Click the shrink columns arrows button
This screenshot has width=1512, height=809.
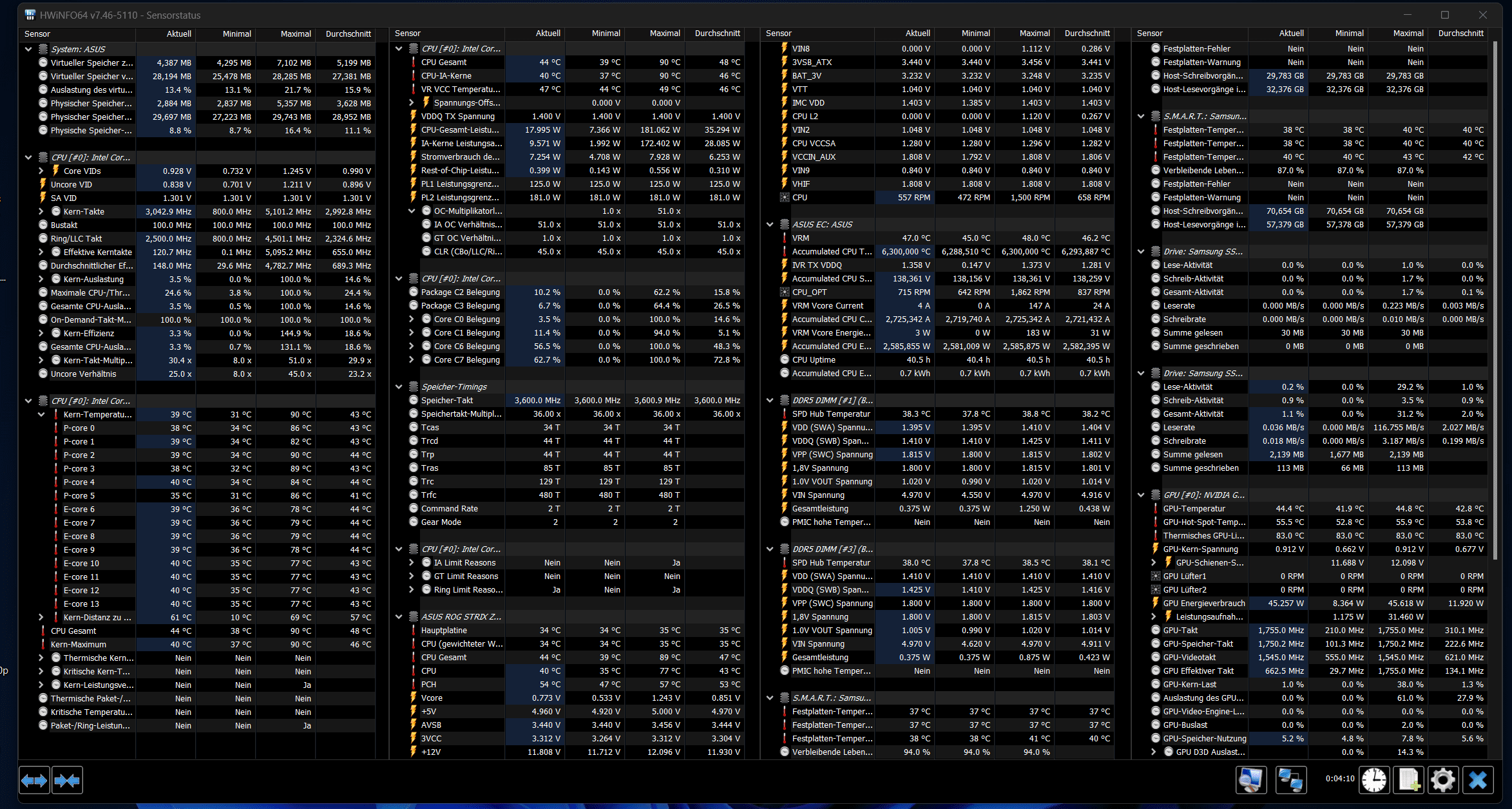(x=67, y=781)
